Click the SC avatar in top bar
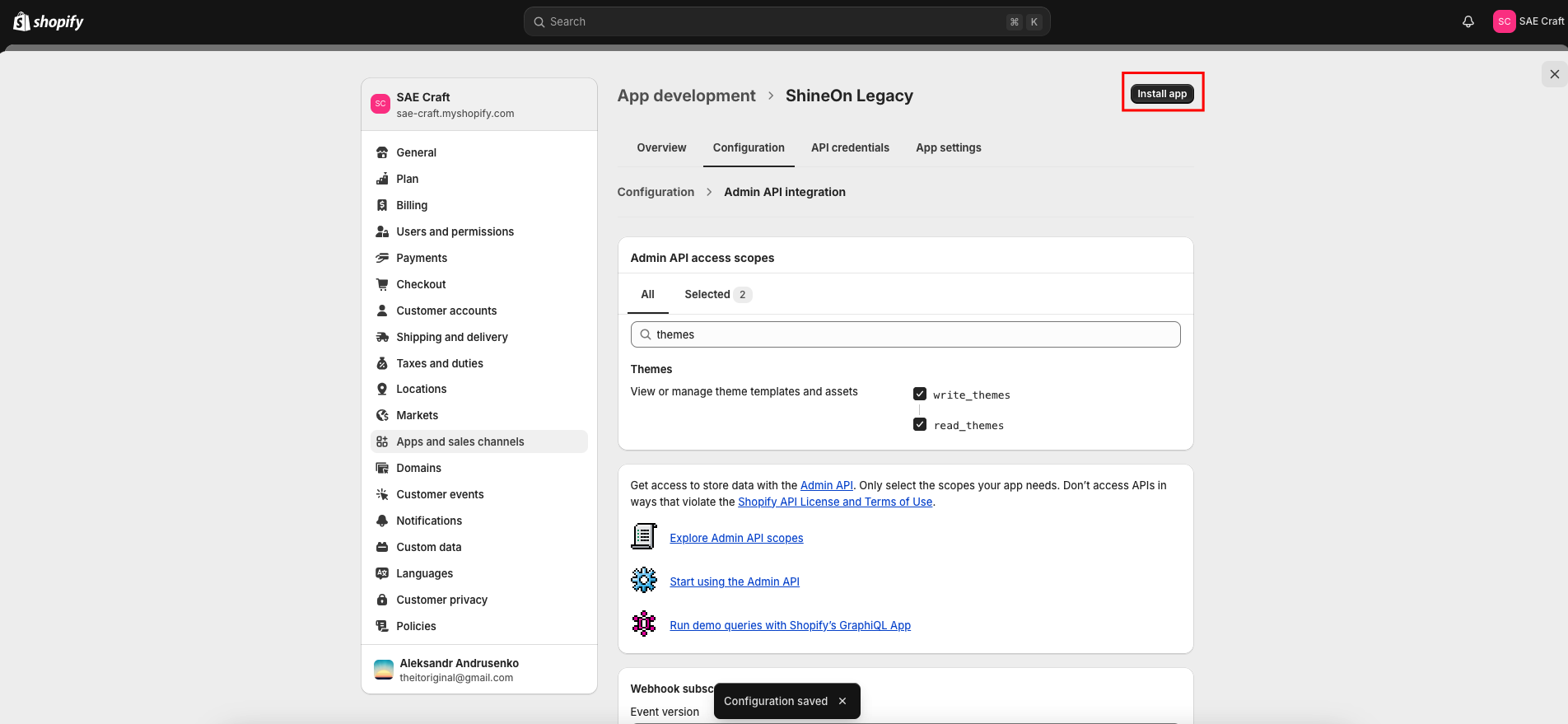Viewport: 1568px width, 724px height. 1504,21
